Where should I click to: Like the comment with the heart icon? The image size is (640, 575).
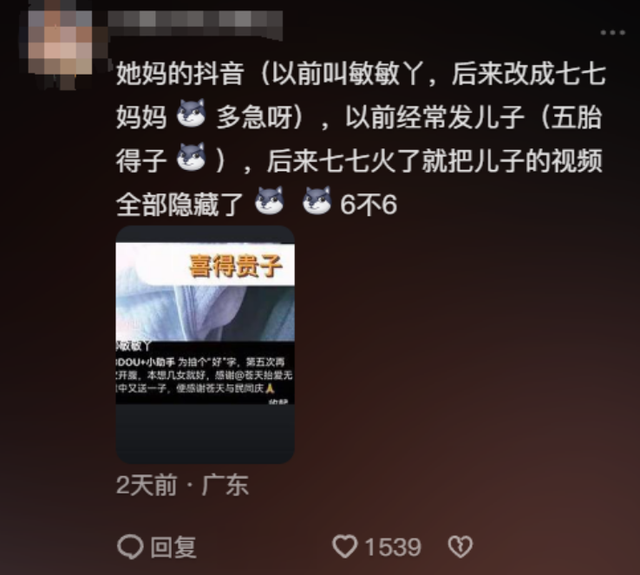345,546
